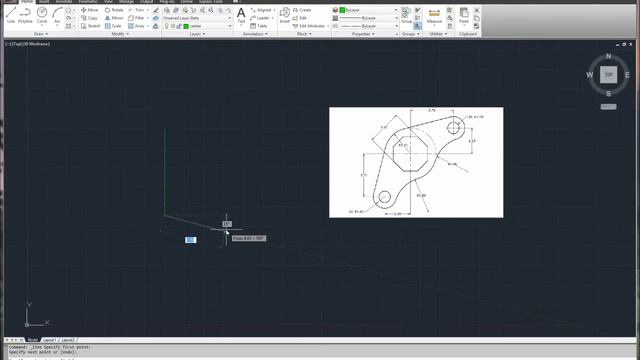This screenshot has height=360, width=640.
Task: Click the Insert block tool
Action: pyautogui.click(x=284, y=16)
